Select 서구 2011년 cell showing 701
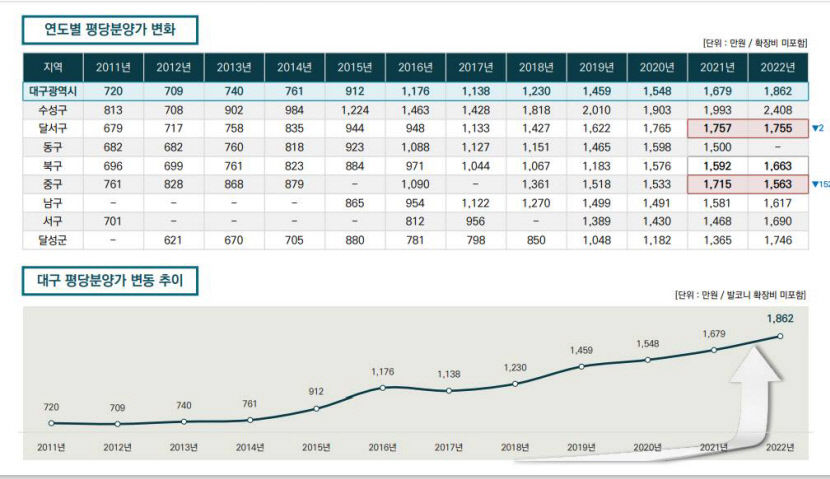 113,221
